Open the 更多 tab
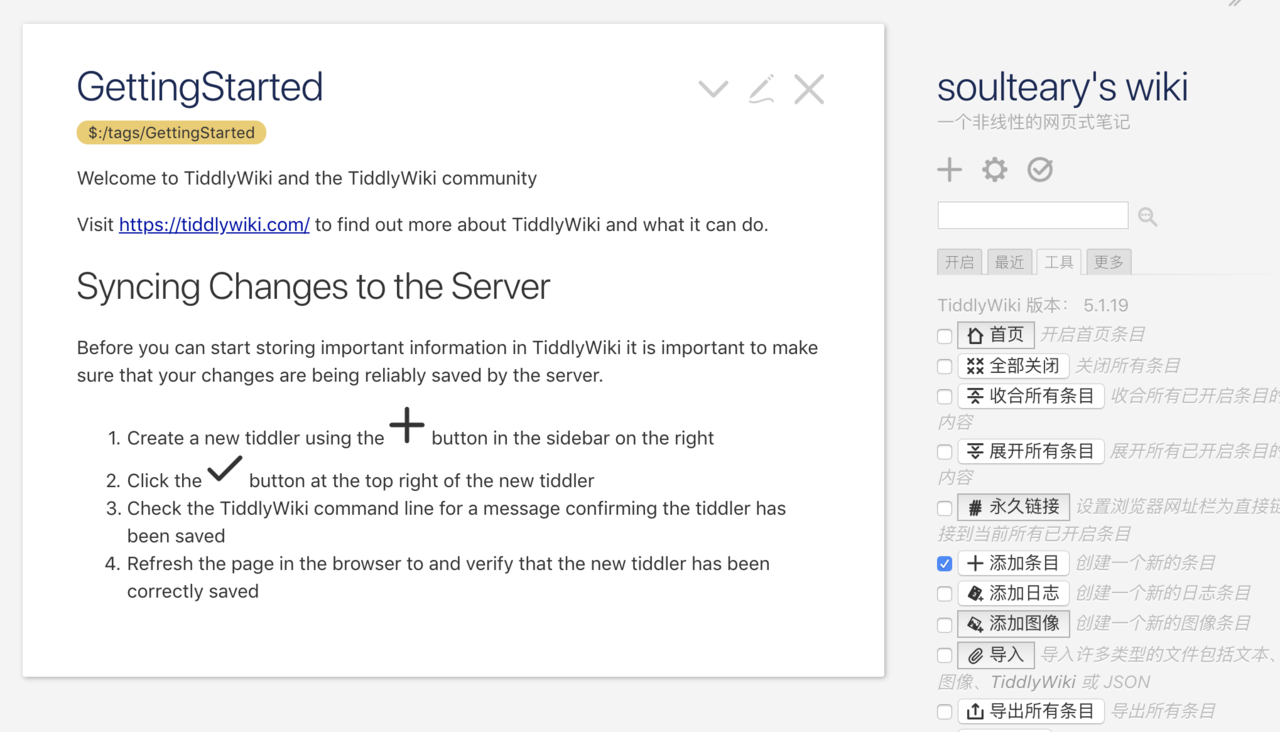 [x=1109, y=262]
